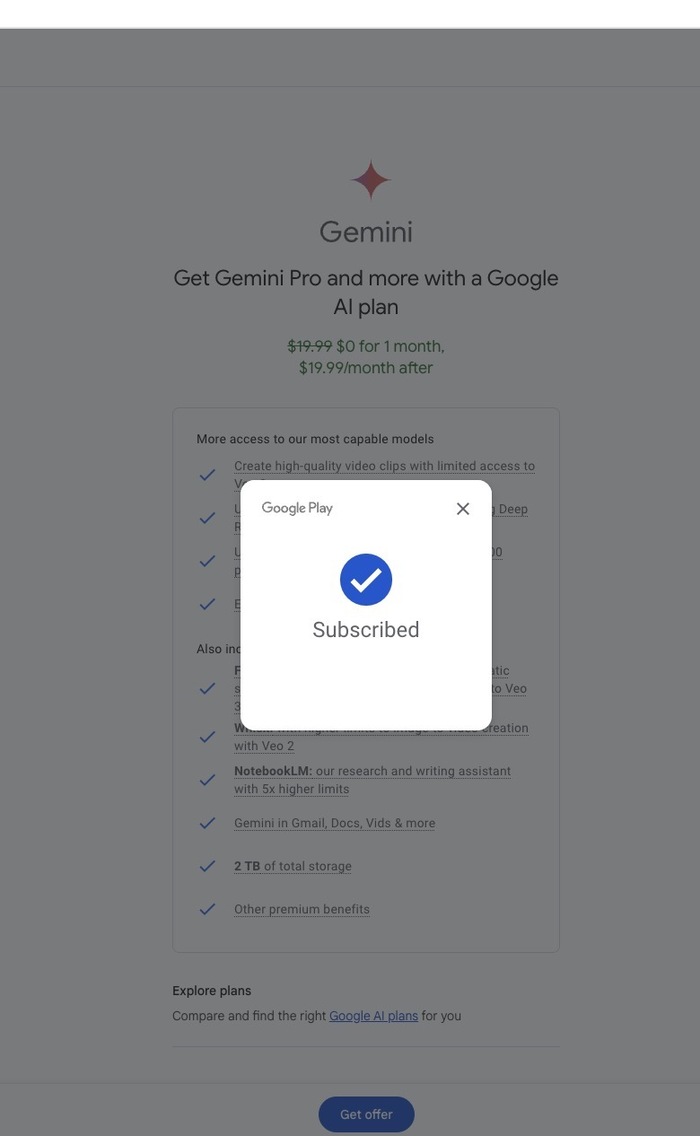Image resolution: width=700 pixels, height=1136 pixels.
Task: Close the Google Play subscription dialog
Action: click(463, 509)
